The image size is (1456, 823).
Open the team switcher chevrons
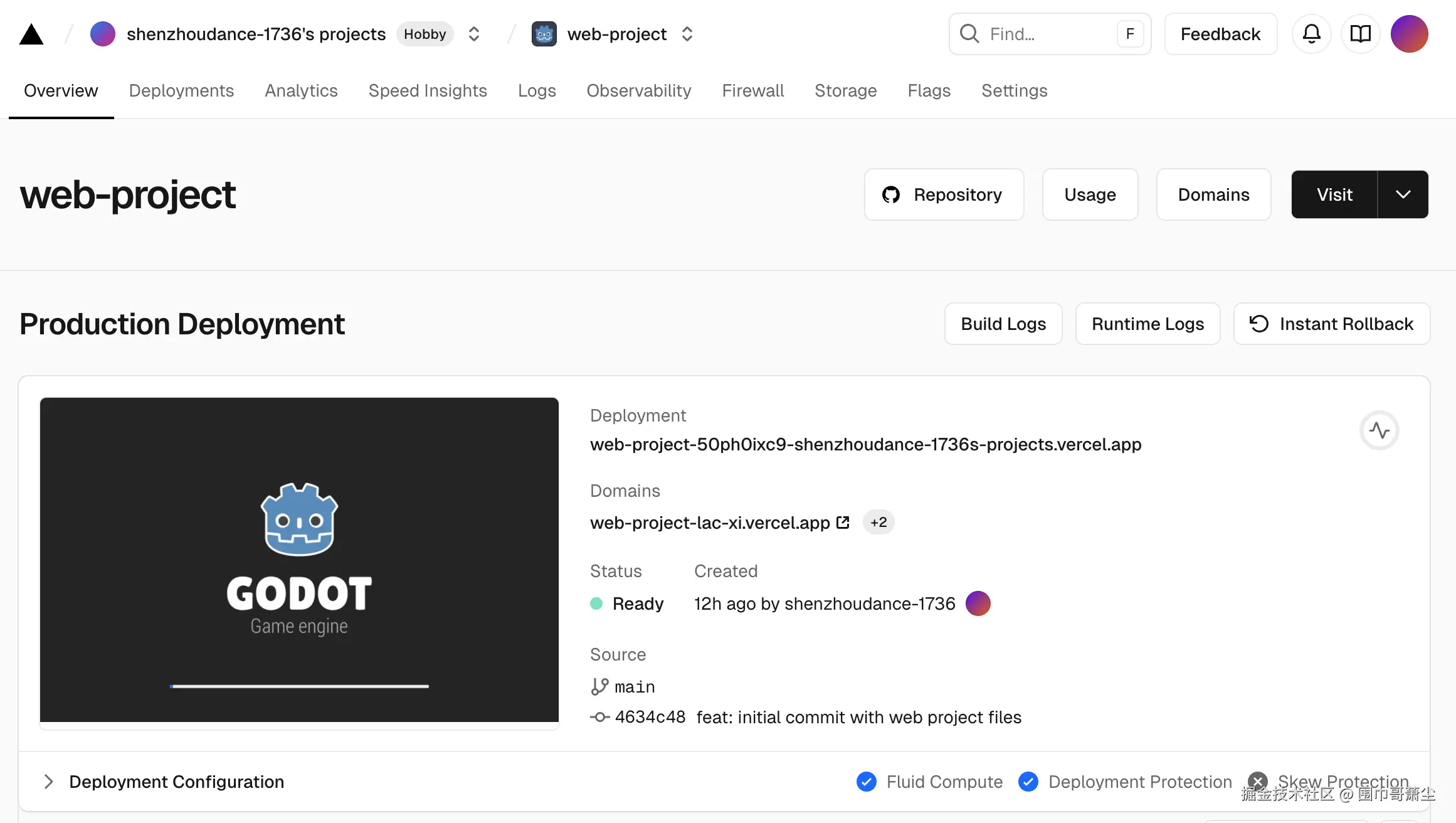[x=474, y=34]
